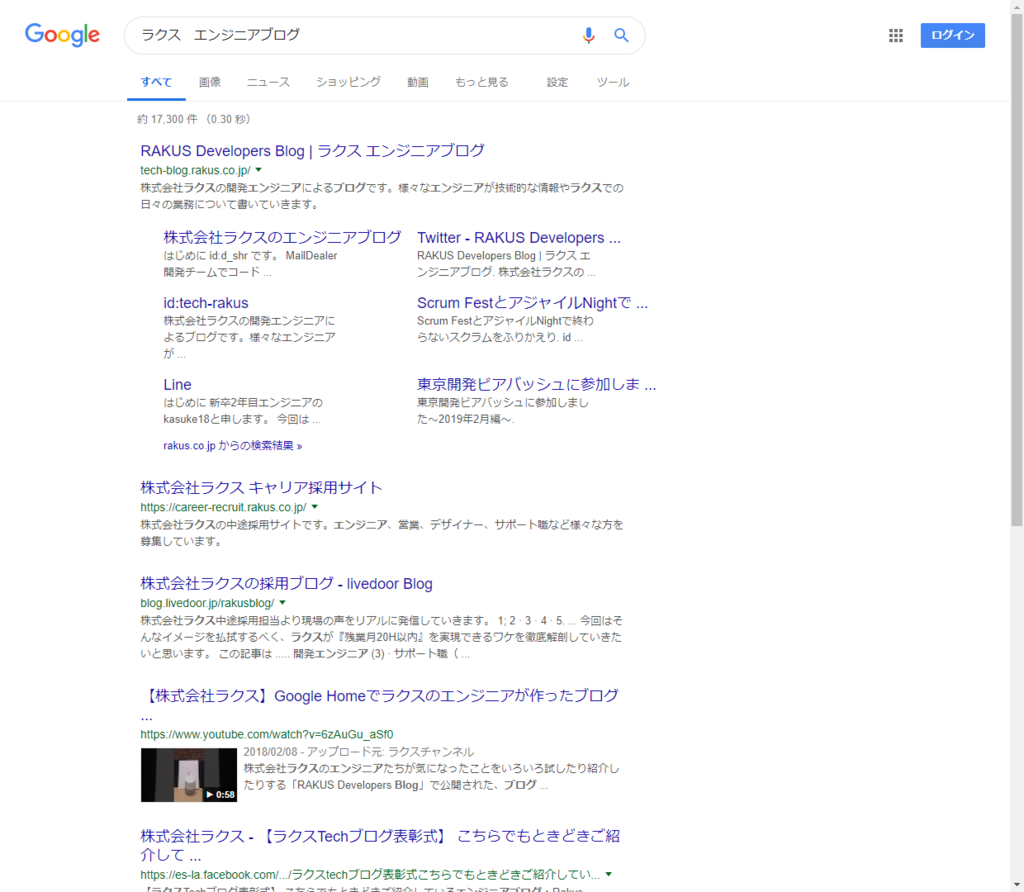This screenshot has height=892, width=1024.
Task: Open Scrum FestとアジャイルNight sitelink
Action: [532, 303]
